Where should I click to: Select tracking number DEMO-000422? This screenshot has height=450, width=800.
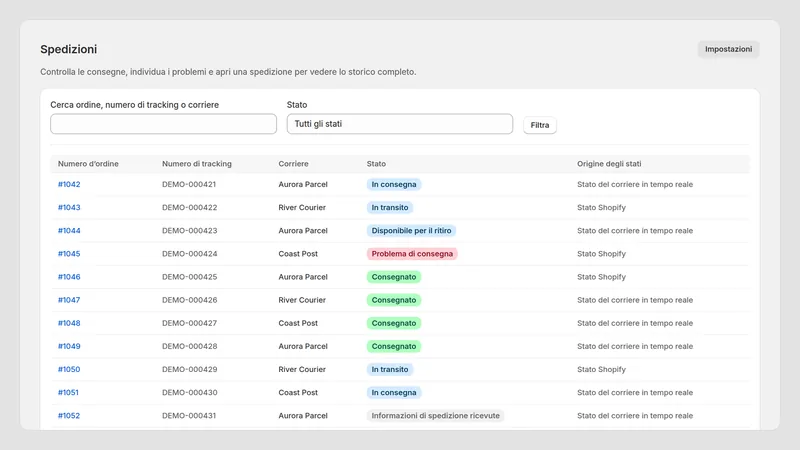(x=189, y=207)
